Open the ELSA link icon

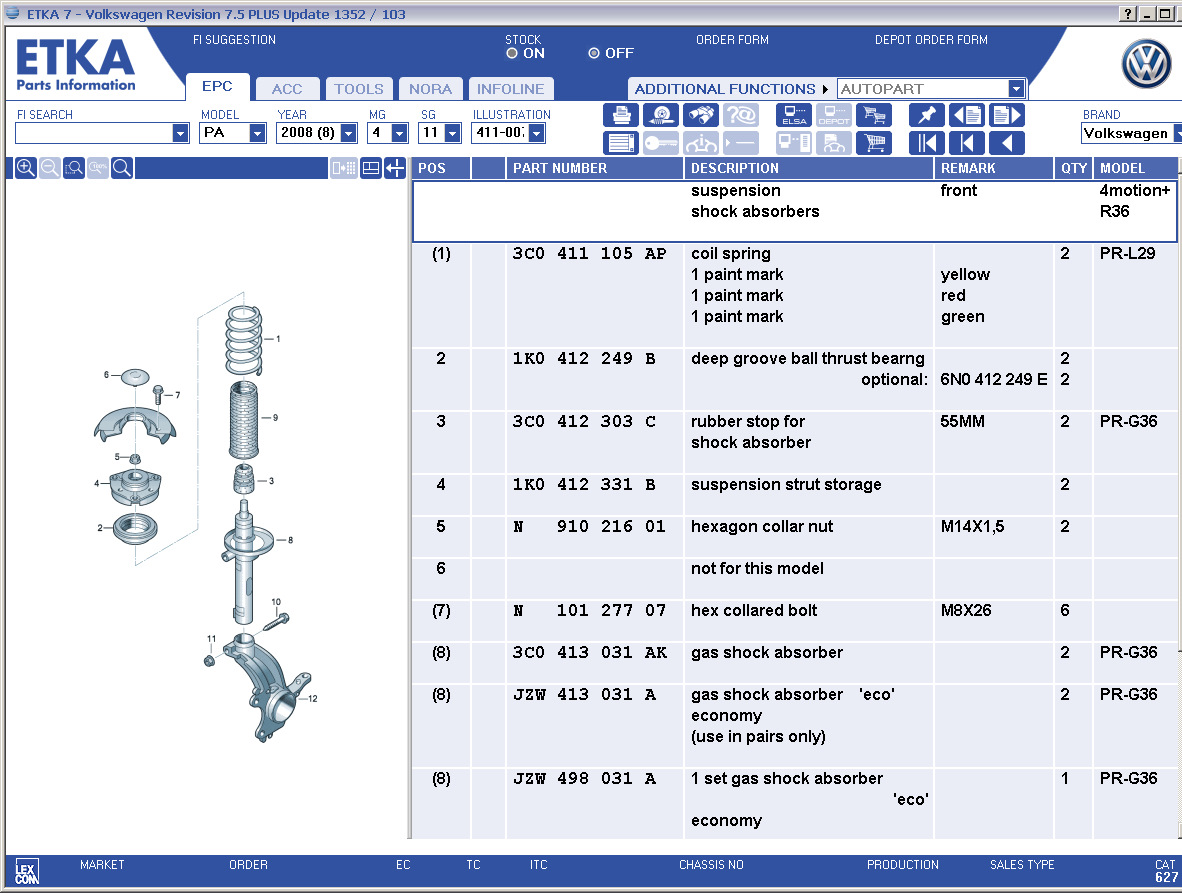(794, 115)
